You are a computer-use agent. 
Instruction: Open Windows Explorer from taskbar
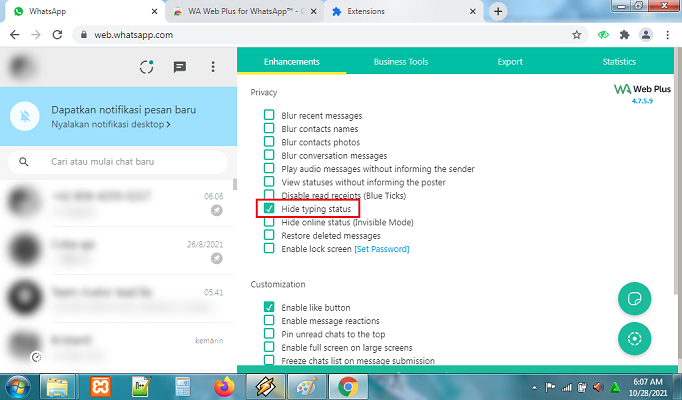pyautogui.click(x=57, y=387)
